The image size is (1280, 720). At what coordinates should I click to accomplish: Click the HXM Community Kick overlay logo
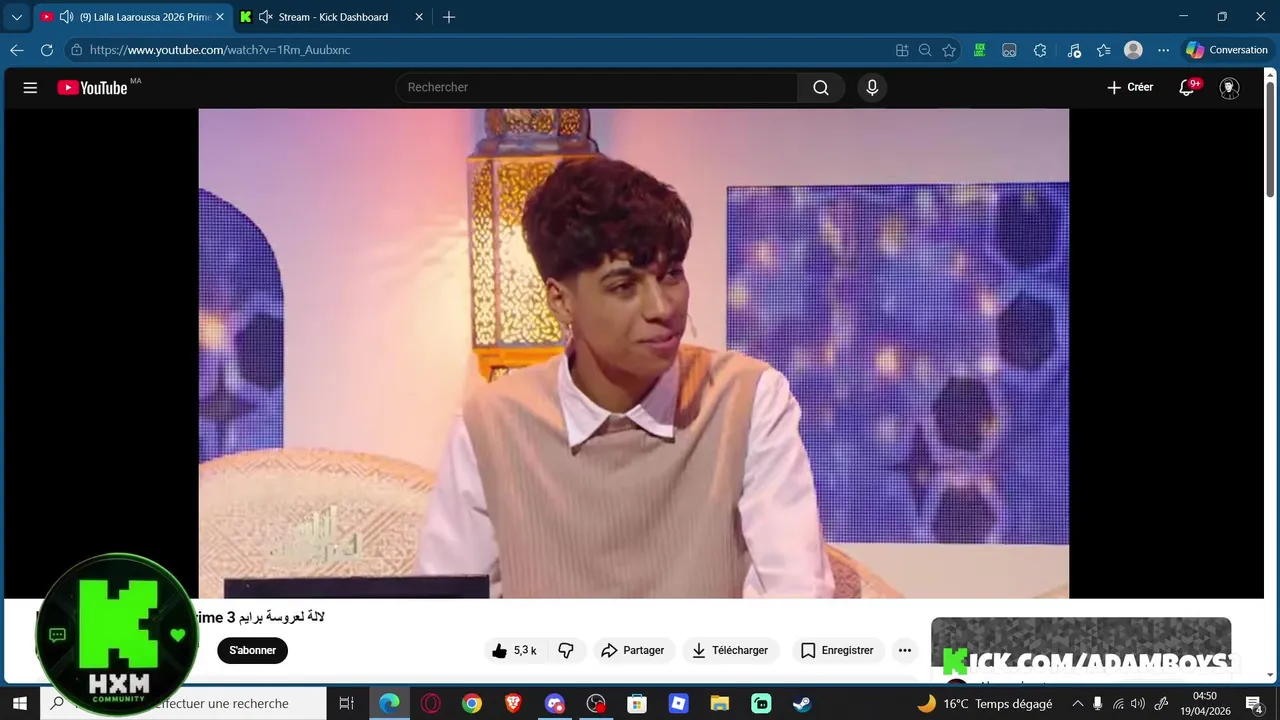coord(118,634)
